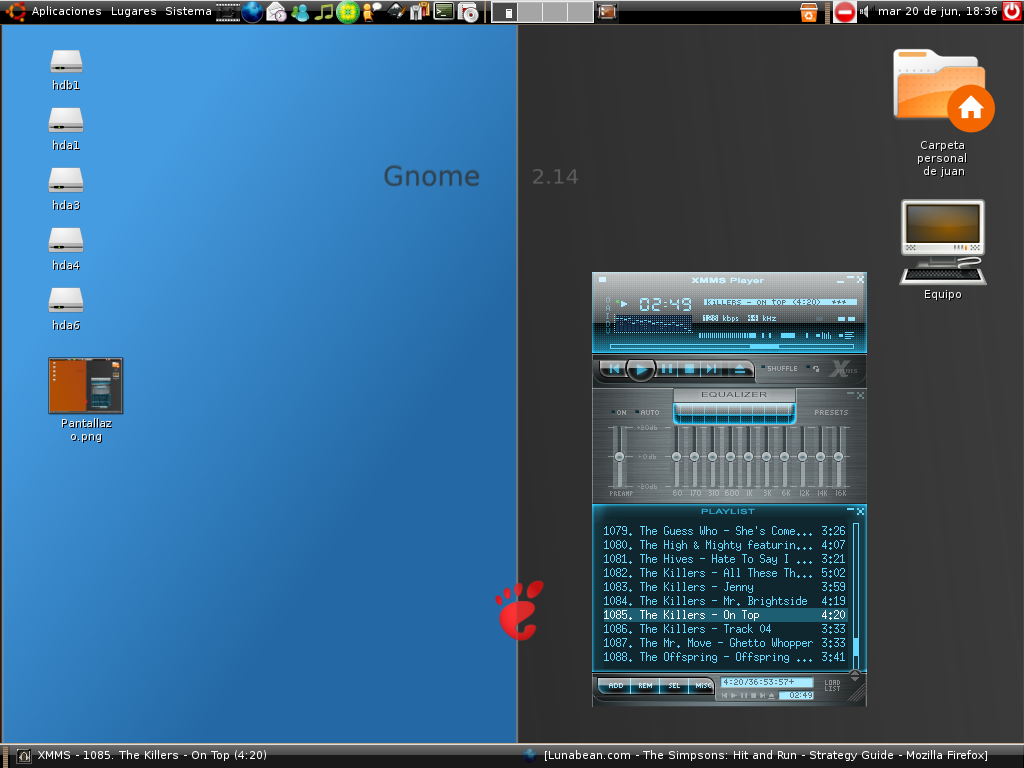Click the 16K equalizer slider
Image resolution: width=1024 pixels, height=768 pixels.
839,456
